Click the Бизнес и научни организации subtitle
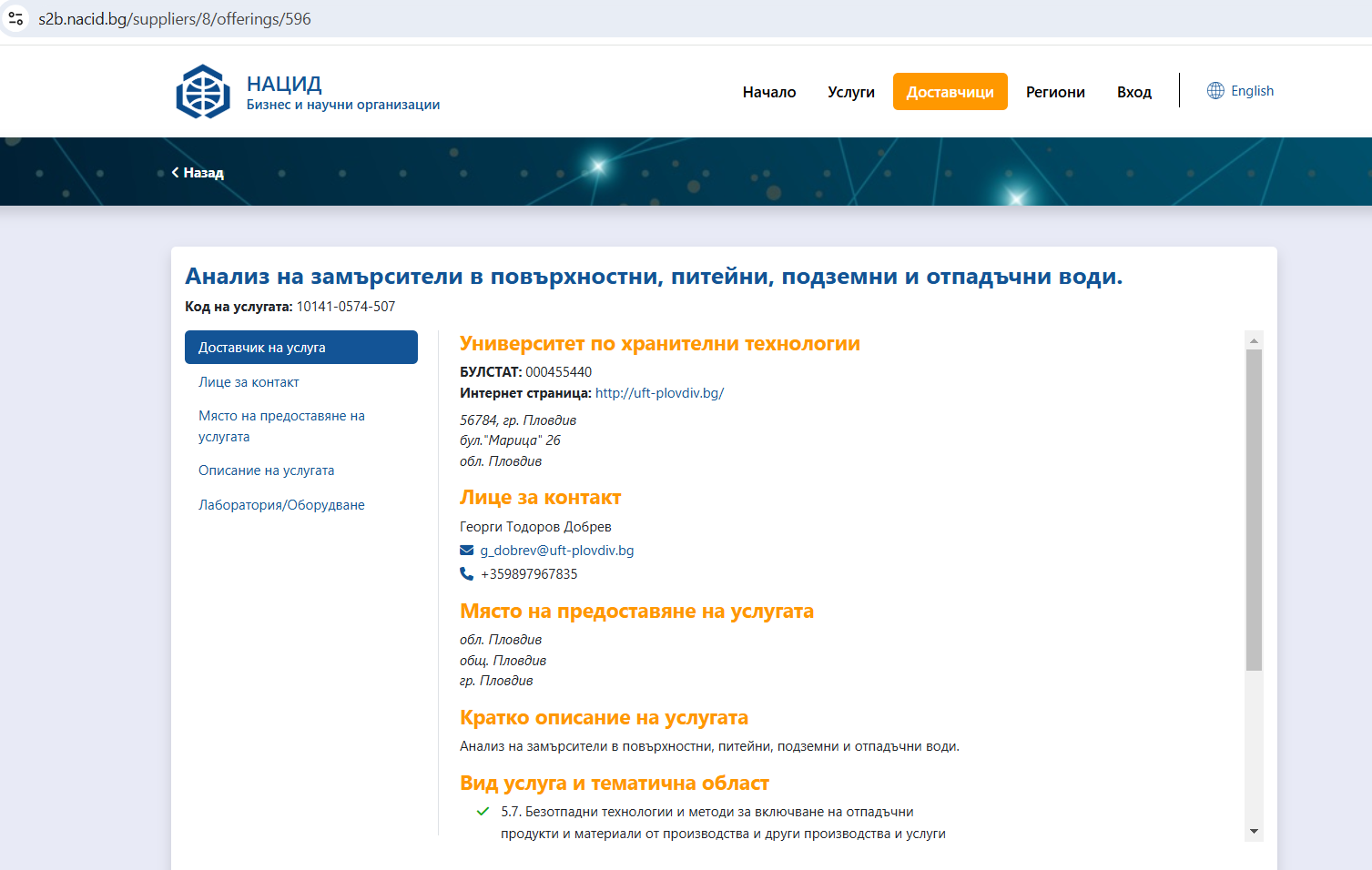The image size is (1372, 870). pyautogui.click(x=343, y=105)
